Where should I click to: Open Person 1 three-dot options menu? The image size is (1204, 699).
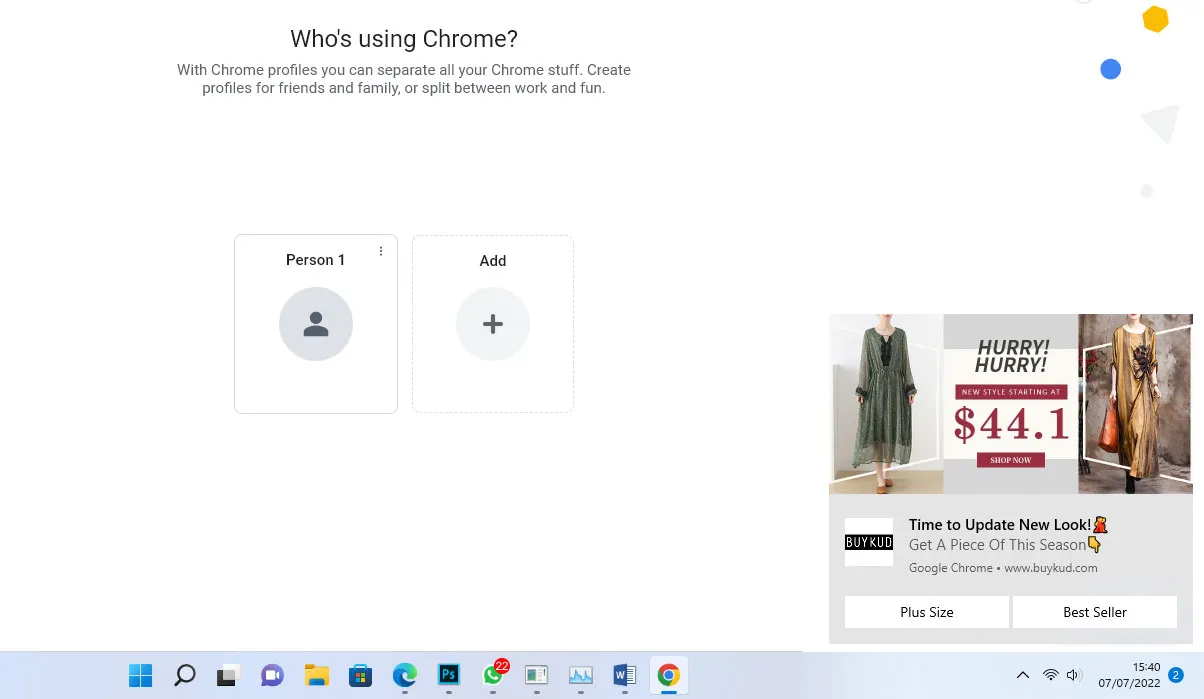click(x=381, y=252)
